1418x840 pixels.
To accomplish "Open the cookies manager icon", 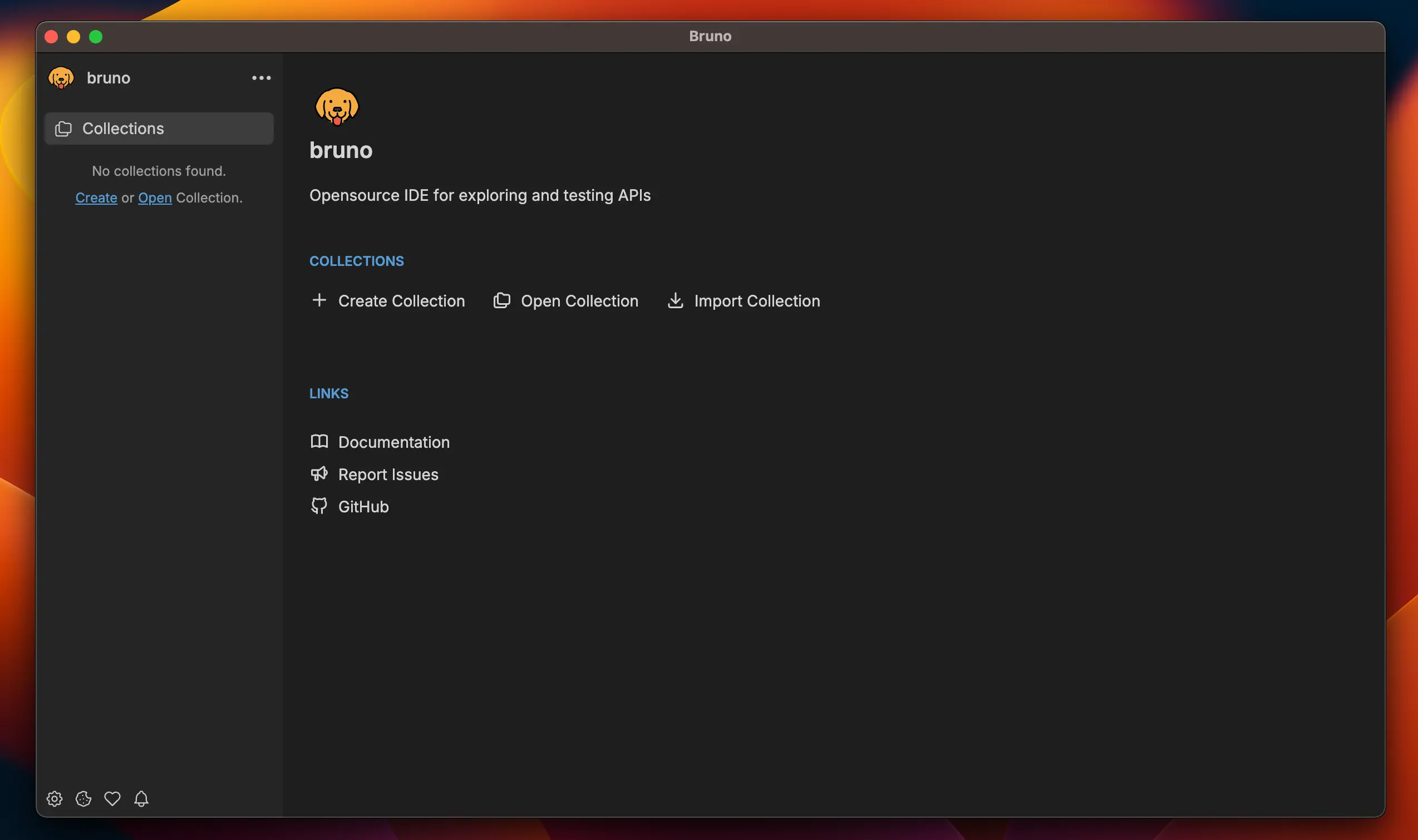I will [83, 799].
